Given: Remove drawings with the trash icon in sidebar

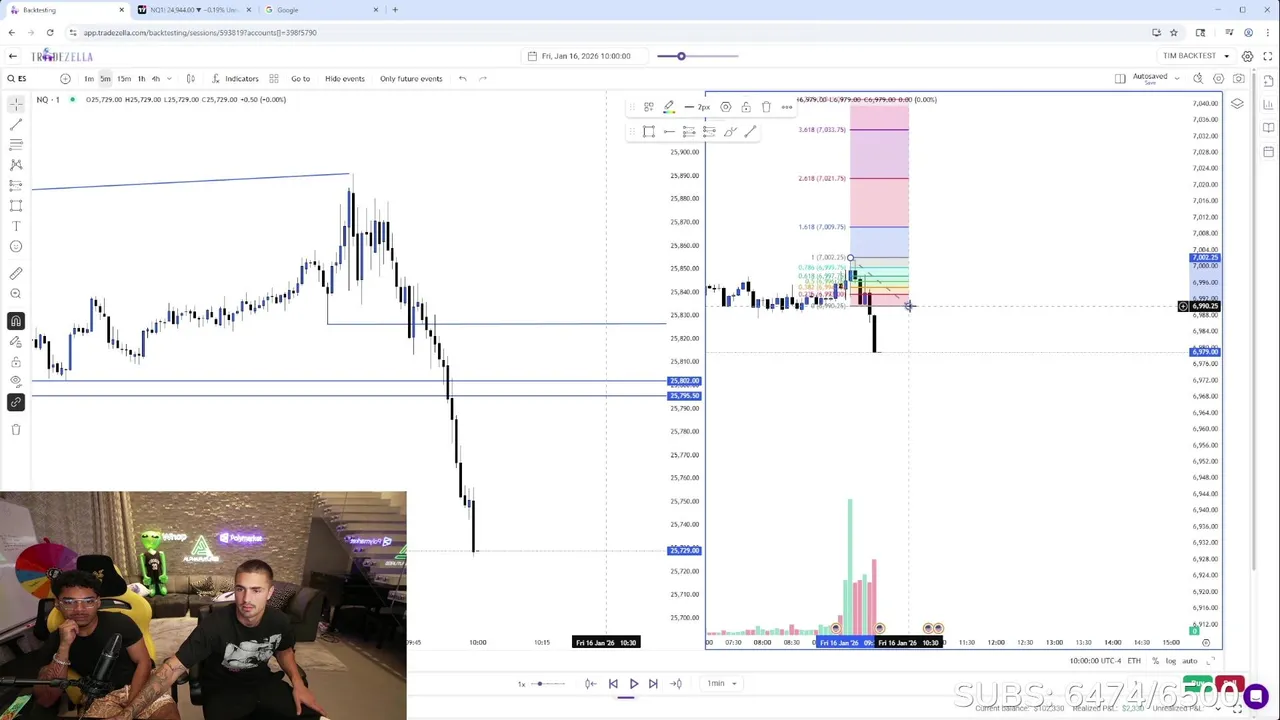Looking at the screenshot, I should [16, 429].
